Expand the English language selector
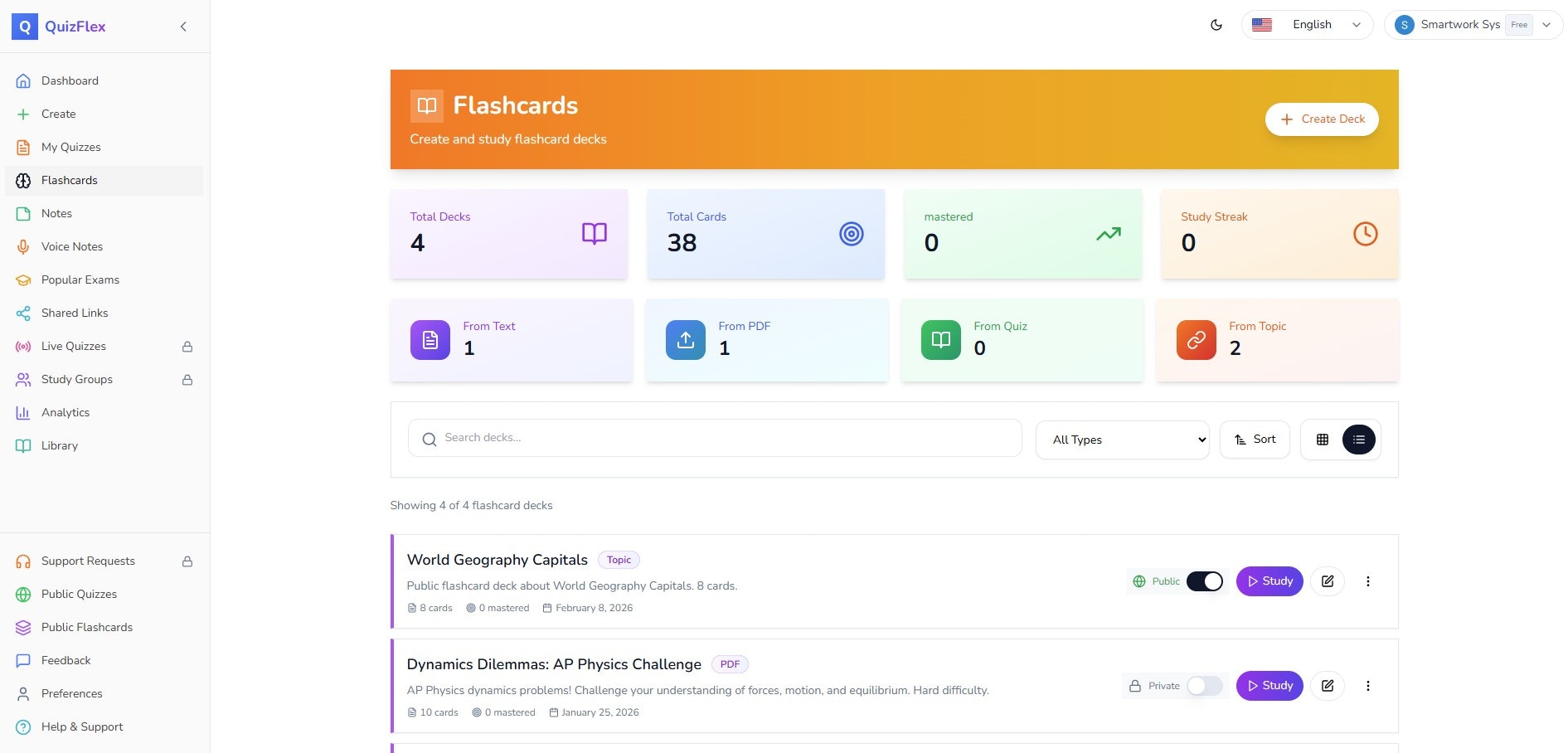Screen dimensions: 1568x753 1307,24
